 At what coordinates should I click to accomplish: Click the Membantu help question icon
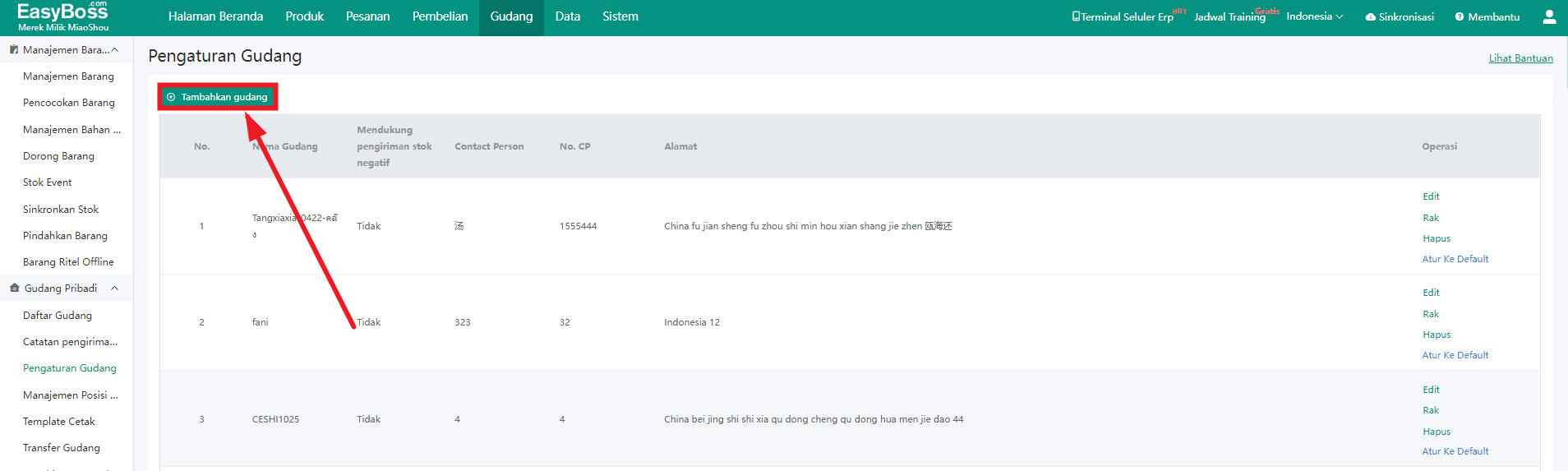[1460, 17]
